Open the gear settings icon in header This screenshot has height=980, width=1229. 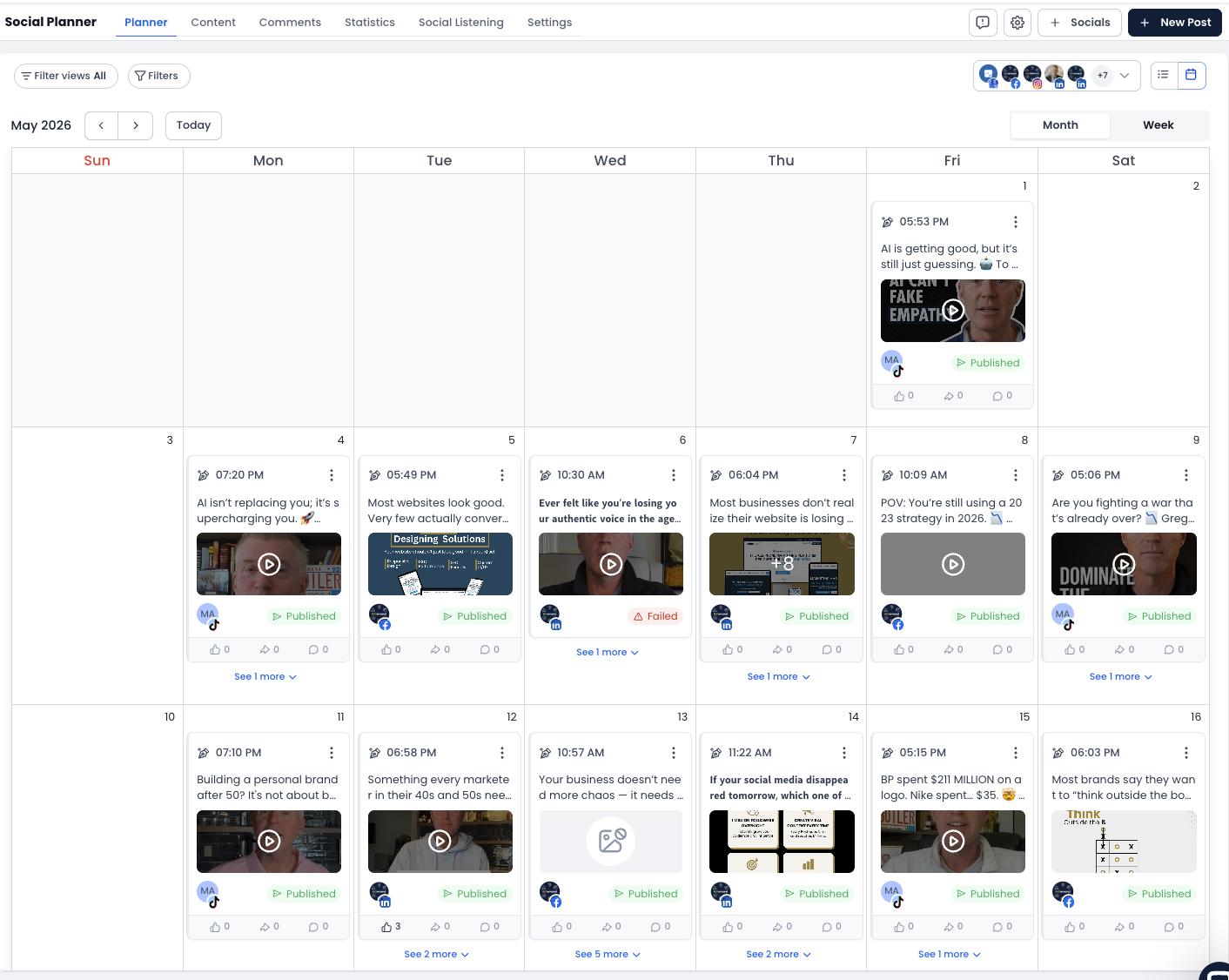[x=1017, y=23]
